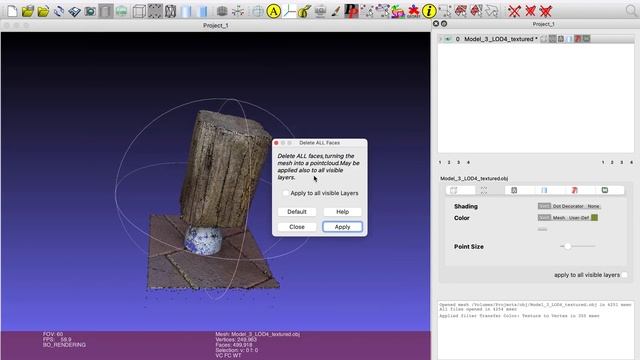Viewport: 640px width, 360px height.
Task: Create a new empty project
Action: point(12,11)
